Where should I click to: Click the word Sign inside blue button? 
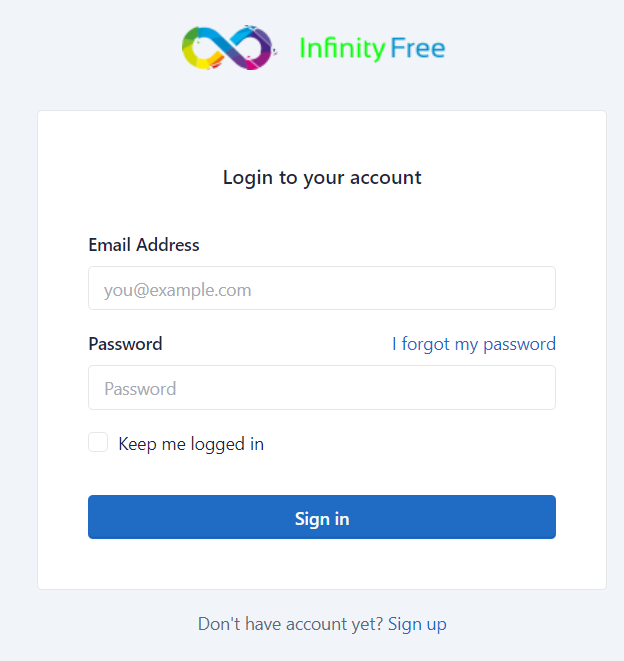click(x=312, y=519)
